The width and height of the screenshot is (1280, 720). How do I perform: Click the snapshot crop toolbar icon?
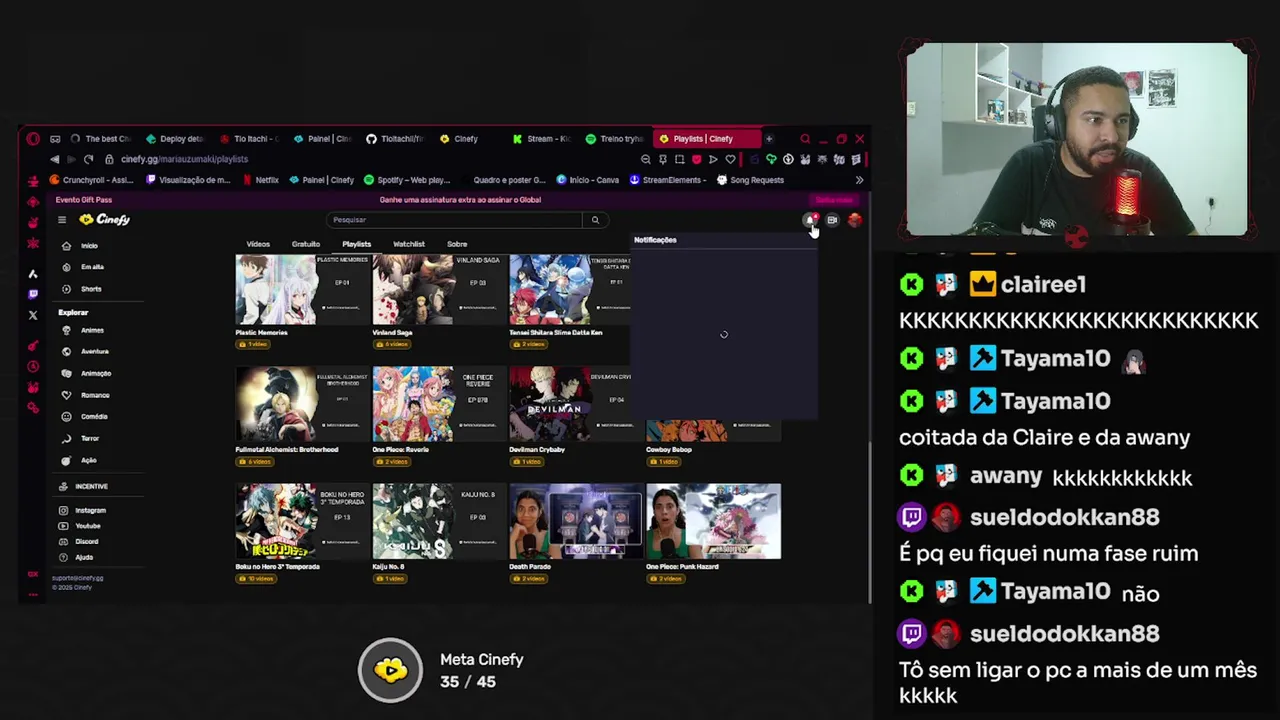click(679, 159)
